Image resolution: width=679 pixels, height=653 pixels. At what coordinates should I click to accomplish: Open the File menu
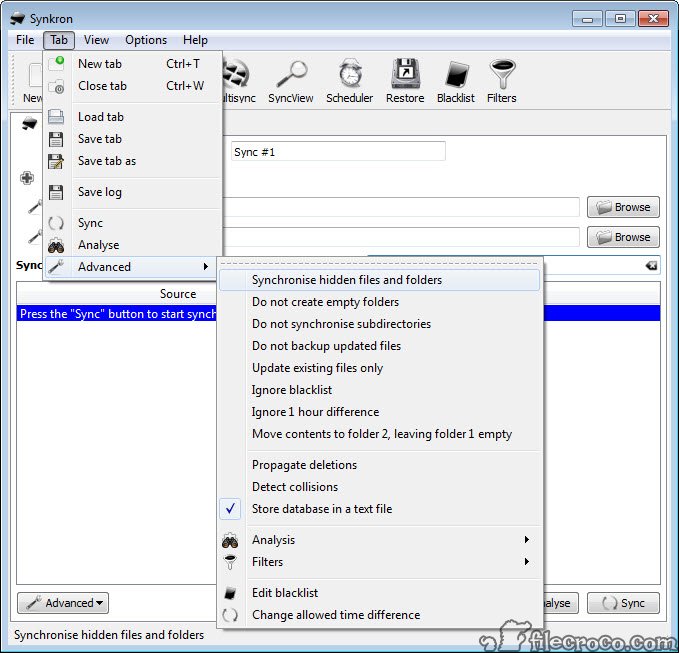click(x=25, y=40)
